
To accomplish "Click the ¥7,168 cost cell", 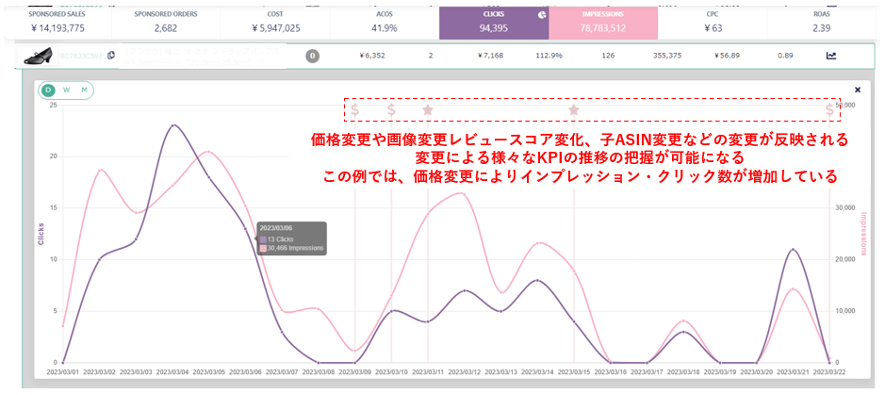I will 490,55.
